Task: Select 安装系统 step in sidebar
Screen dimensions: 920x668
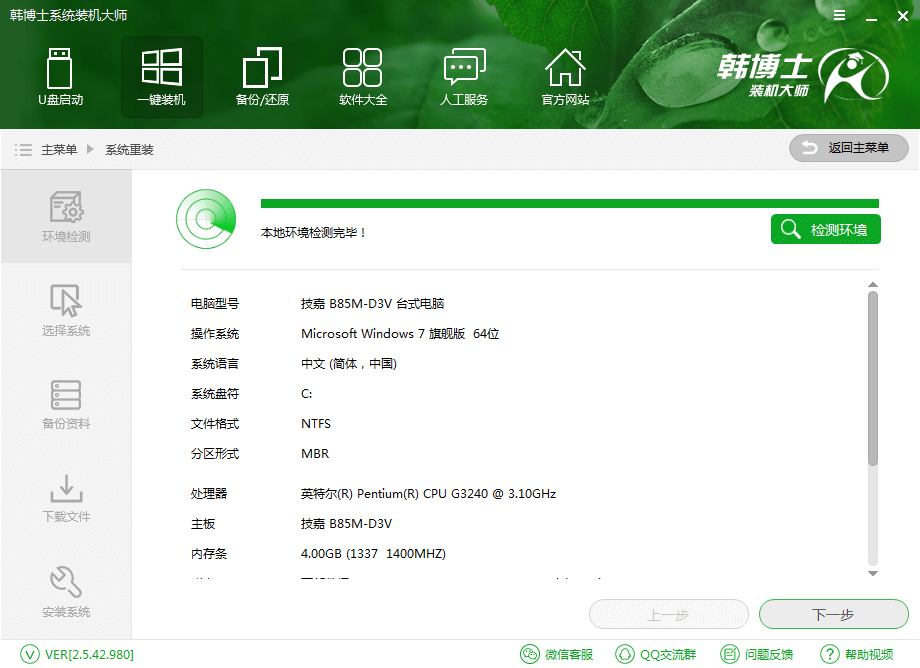Action: coord(66,592)
